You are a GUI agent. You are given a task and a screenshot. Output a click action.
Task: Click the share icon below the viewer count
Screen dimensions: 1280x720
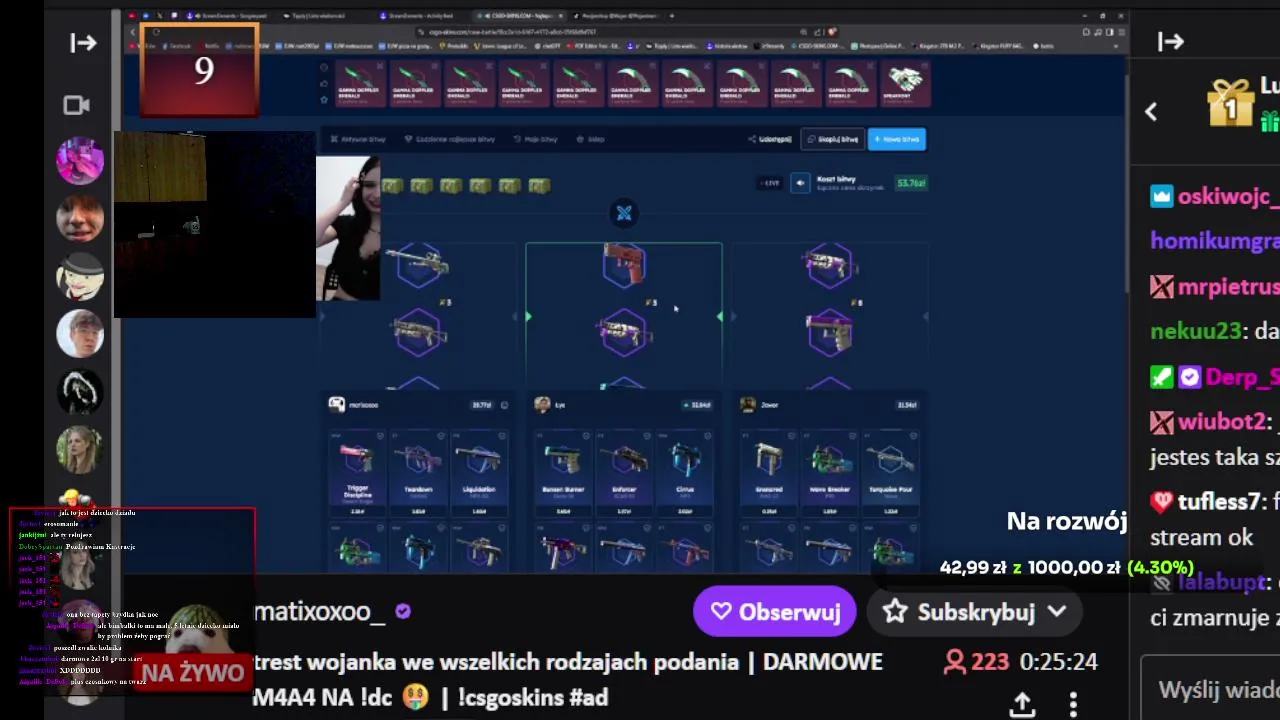[x=1021, y=705]
